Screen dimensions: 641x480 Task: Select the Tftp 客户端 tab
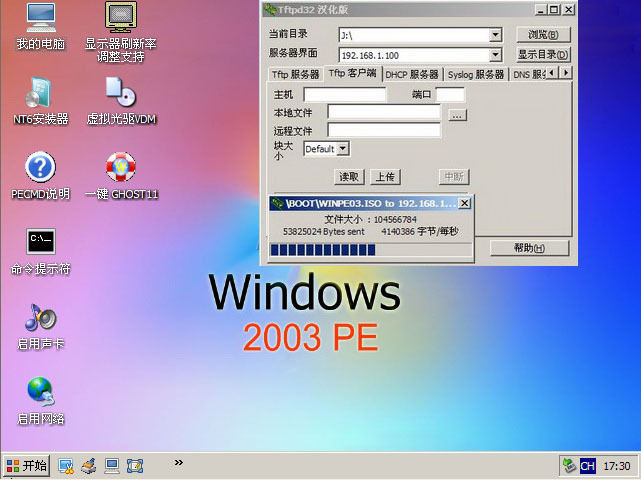(352, 73)
